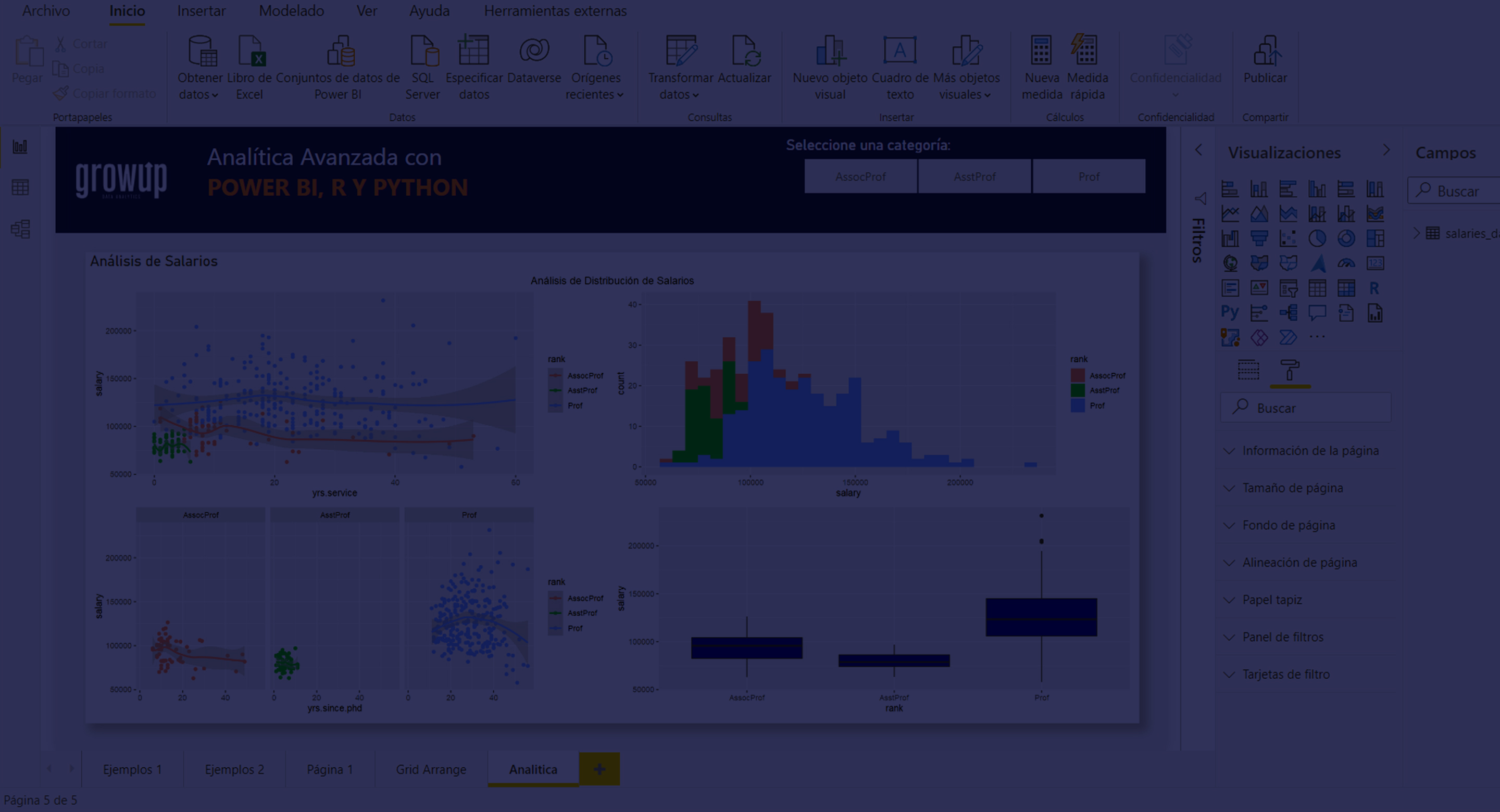The width and height of the screenshot is (1500, 812).
Task: Click the Buscar field in Campos
Action: [1454, 191]
